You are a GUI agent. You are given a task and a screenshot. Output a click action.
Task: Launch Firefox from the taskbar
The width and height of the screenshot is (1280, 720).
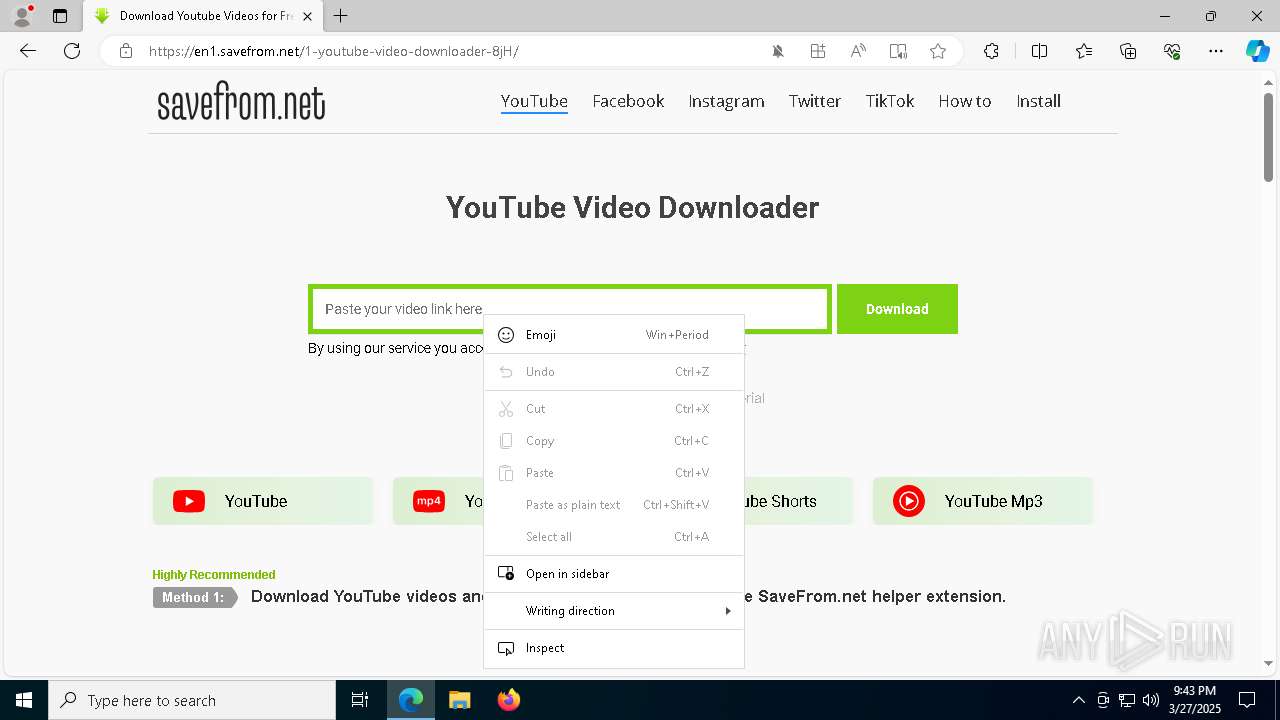pos(509,700)
